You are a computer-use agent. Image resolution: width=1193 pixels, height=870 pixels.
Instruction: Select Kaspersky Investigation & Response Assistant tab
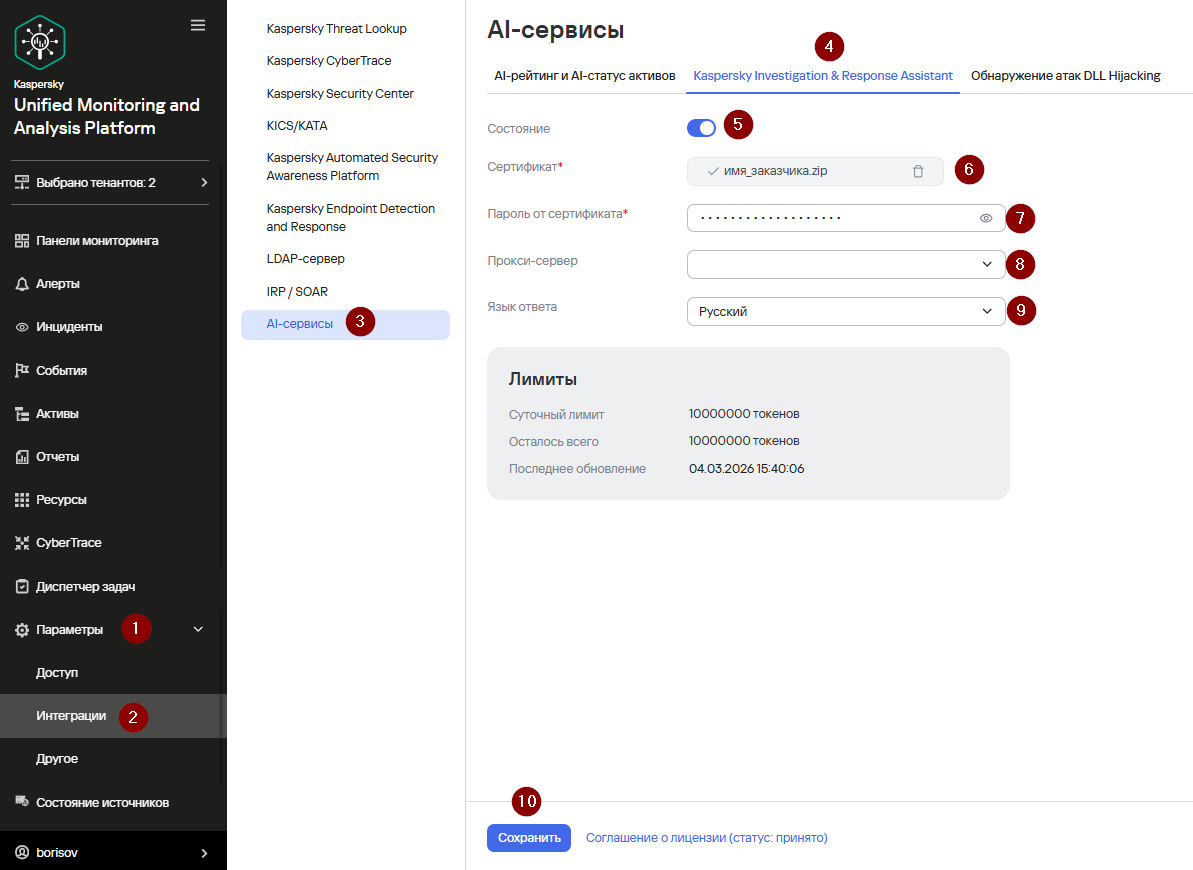(822, 76)
